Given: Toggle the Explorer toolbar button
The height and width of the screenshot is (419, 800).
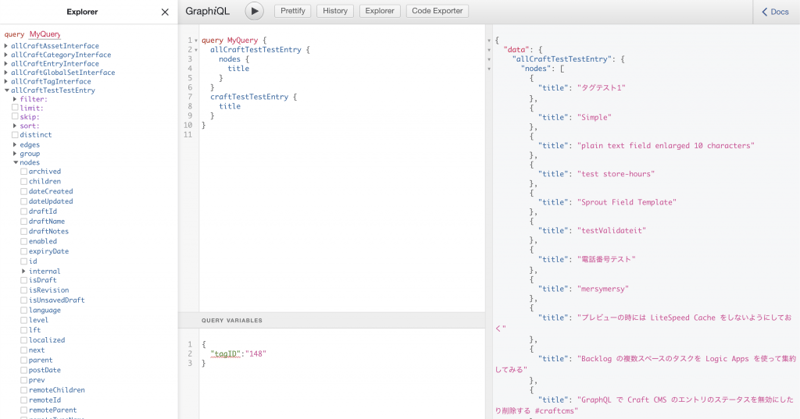Looking at the screenshot, I should tap(378, 12).
